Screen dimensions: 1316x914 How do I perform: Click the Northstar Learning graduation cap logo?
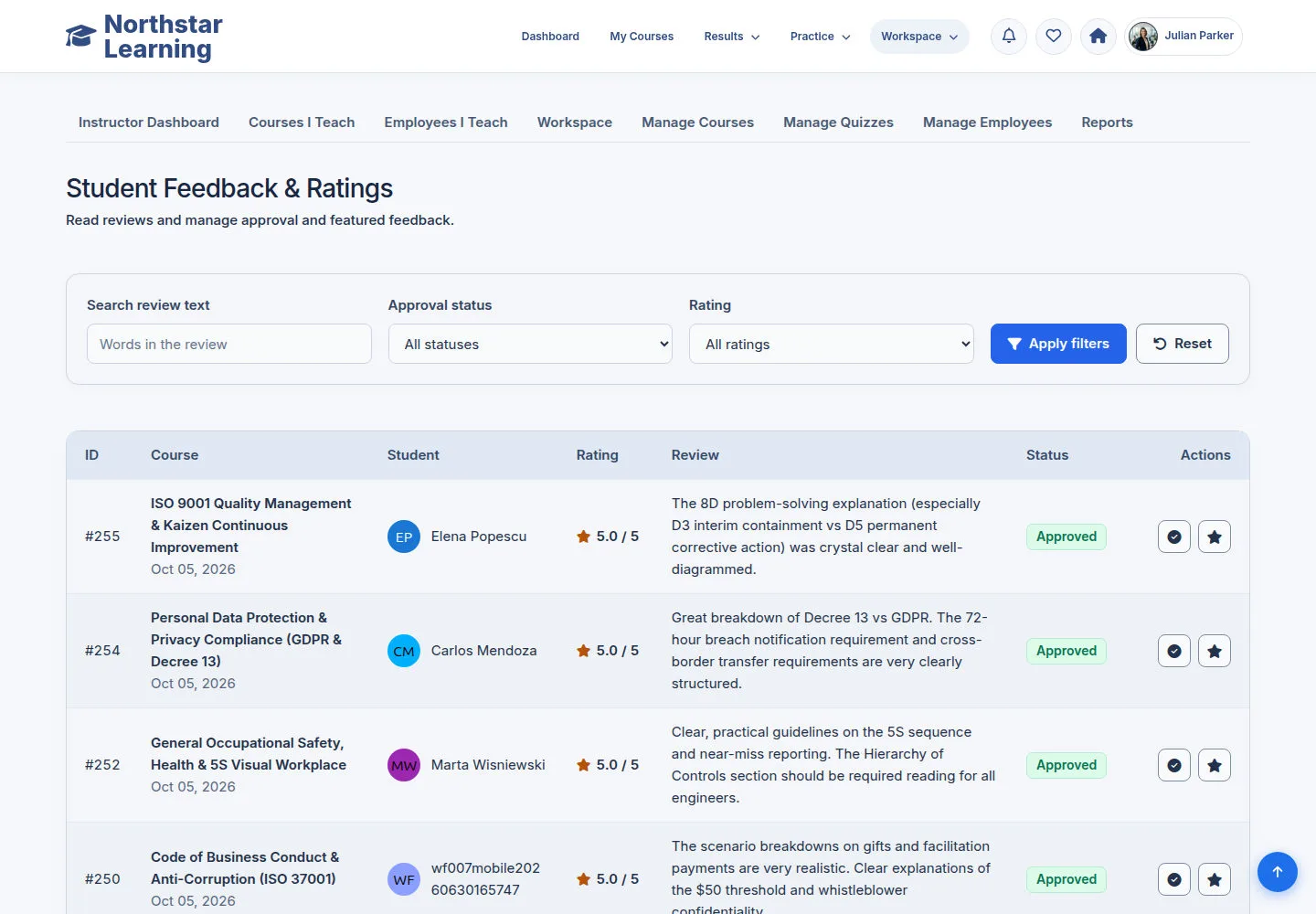click(x=80, y=37)
